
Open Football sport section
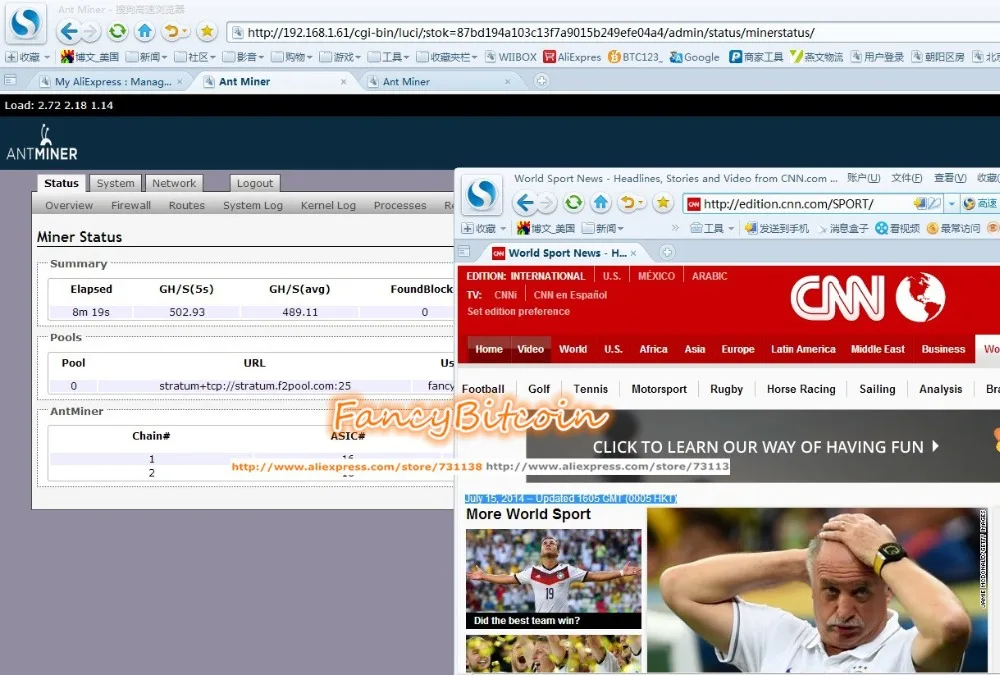click(483, 389)
